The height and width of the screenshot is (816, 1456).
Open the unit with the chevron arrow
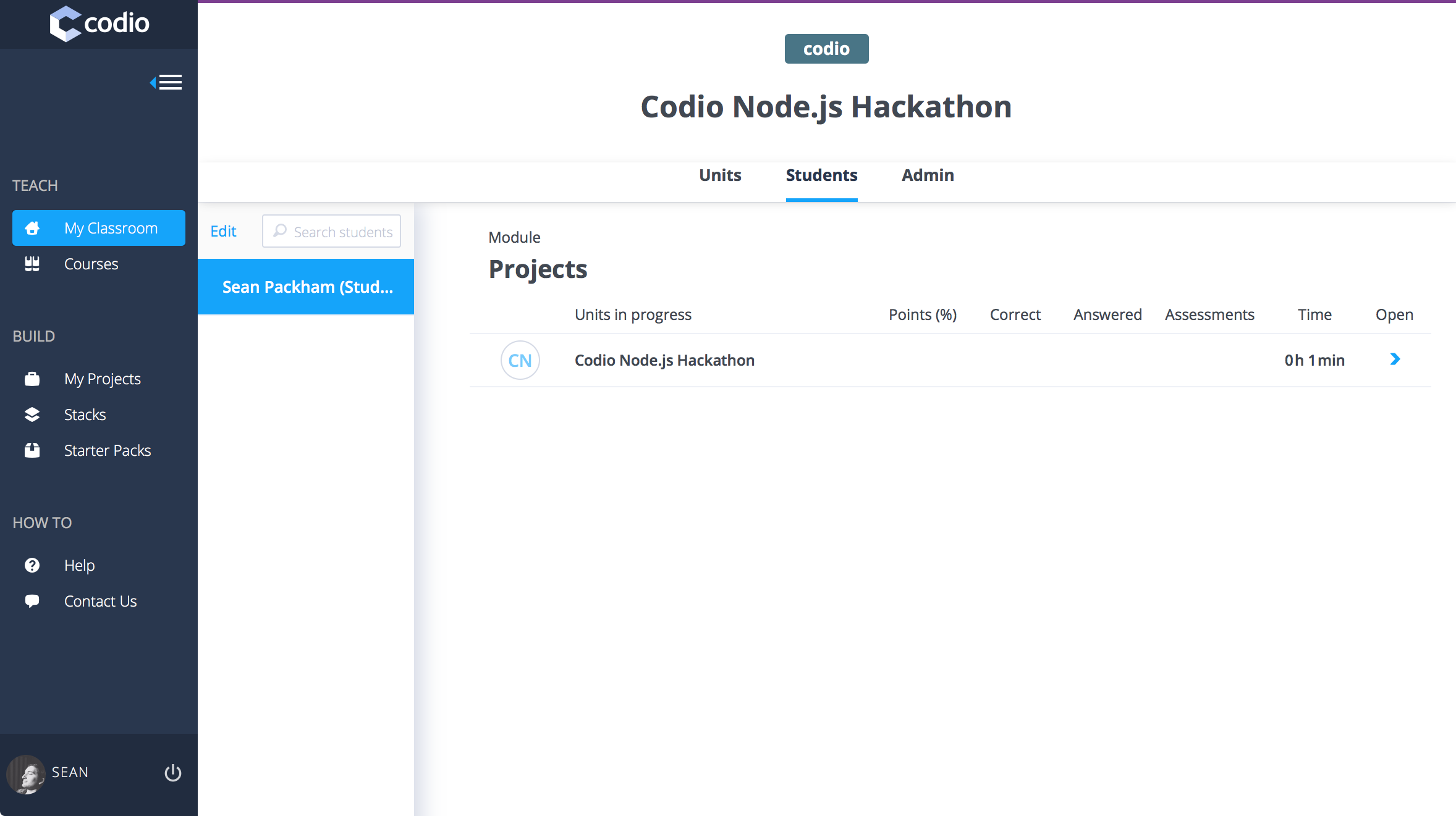(x=1395, y=359)
